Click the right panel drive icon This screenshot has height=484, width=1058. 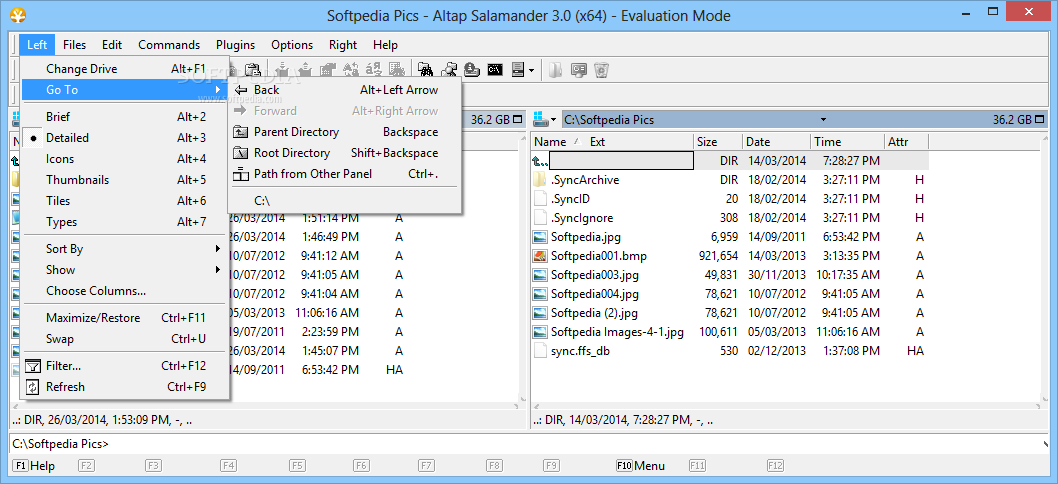pos(540,119)
